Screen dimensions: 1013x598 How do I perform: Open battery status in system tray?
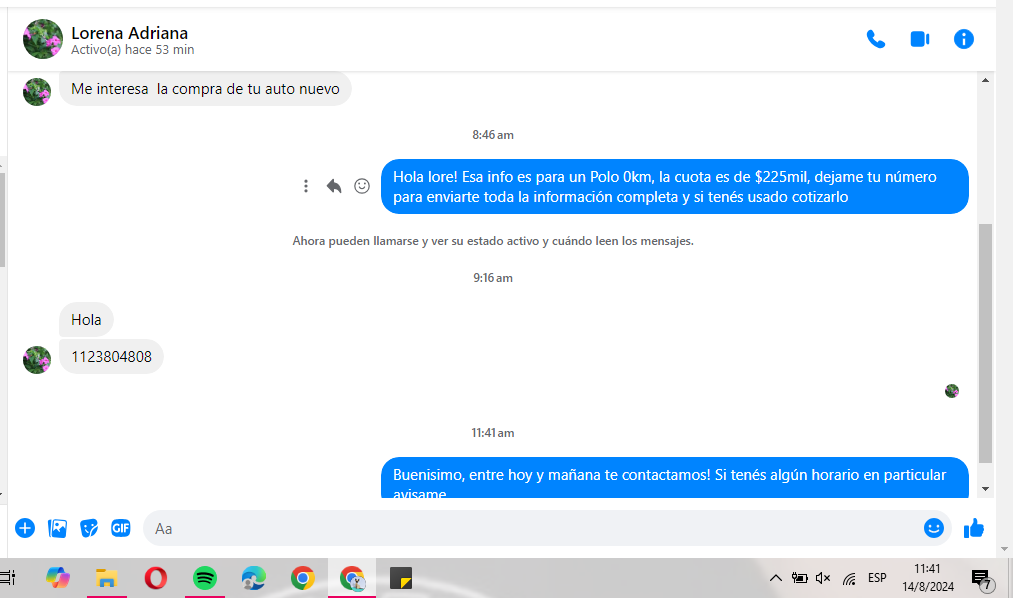(800, 578)
